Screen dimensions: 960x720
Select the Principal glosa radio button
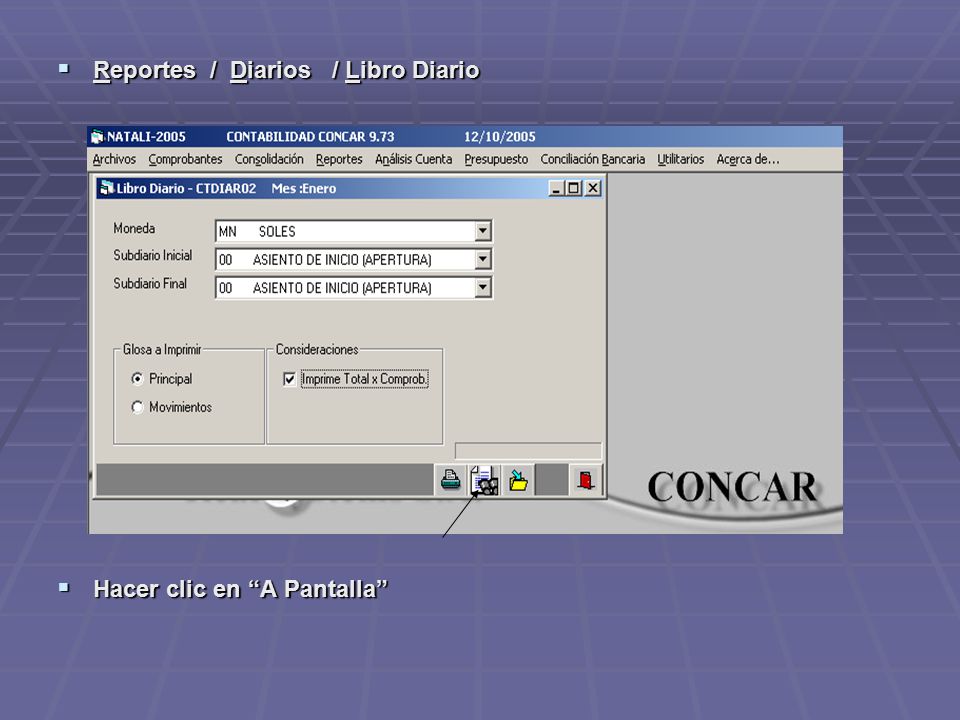point(137,379)
